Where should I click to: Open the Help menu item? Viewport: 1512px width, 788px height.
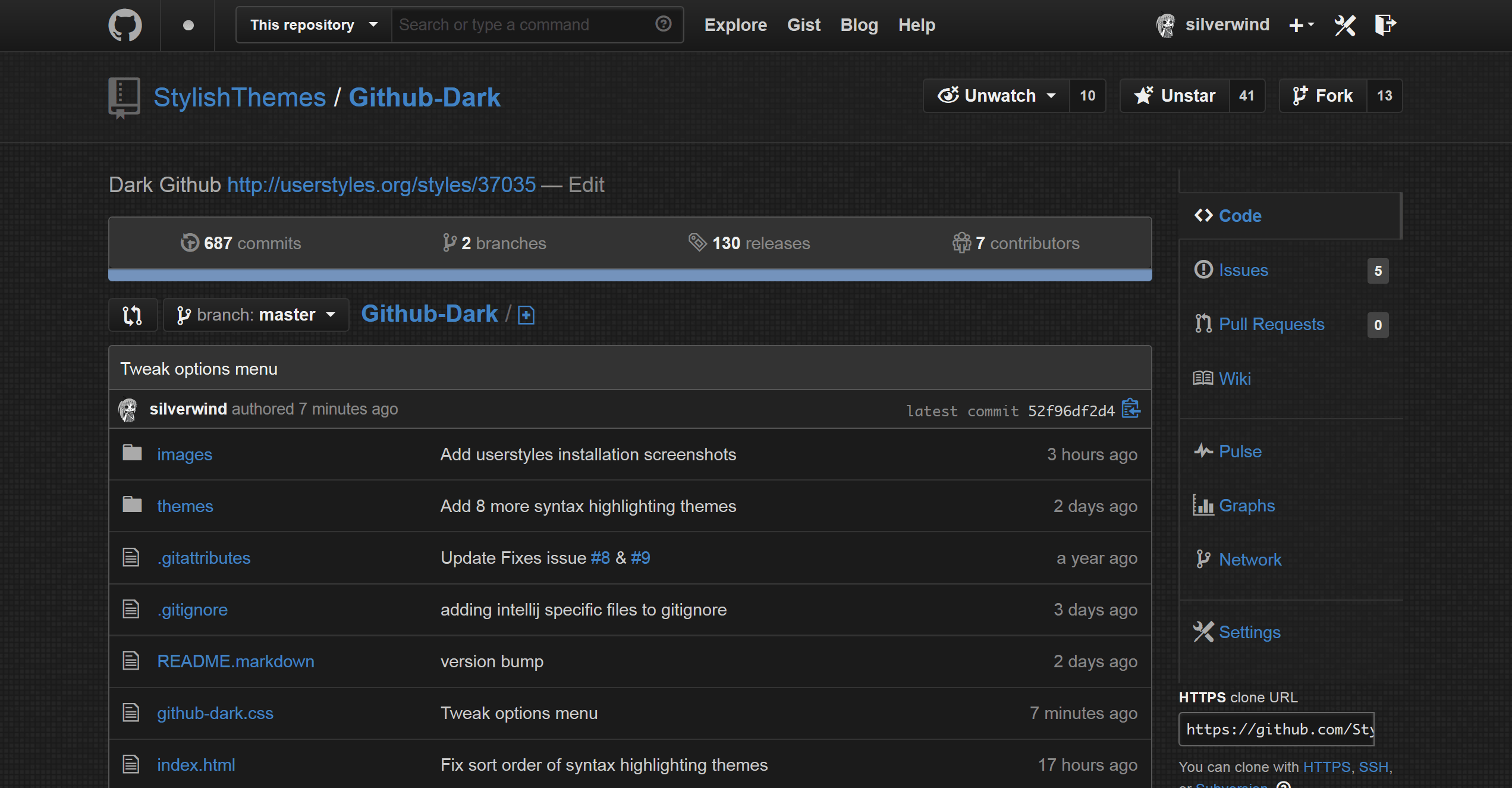[x=917, y=25]
